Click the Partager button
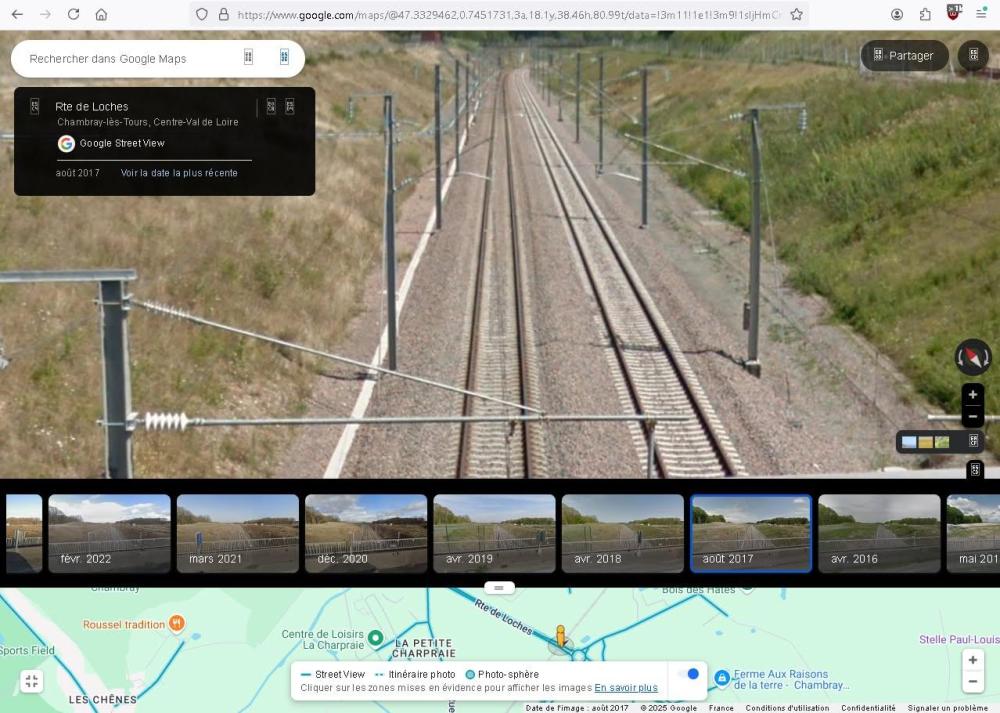The width and height of the screenshot is (1000, 713). click(904, 55)
